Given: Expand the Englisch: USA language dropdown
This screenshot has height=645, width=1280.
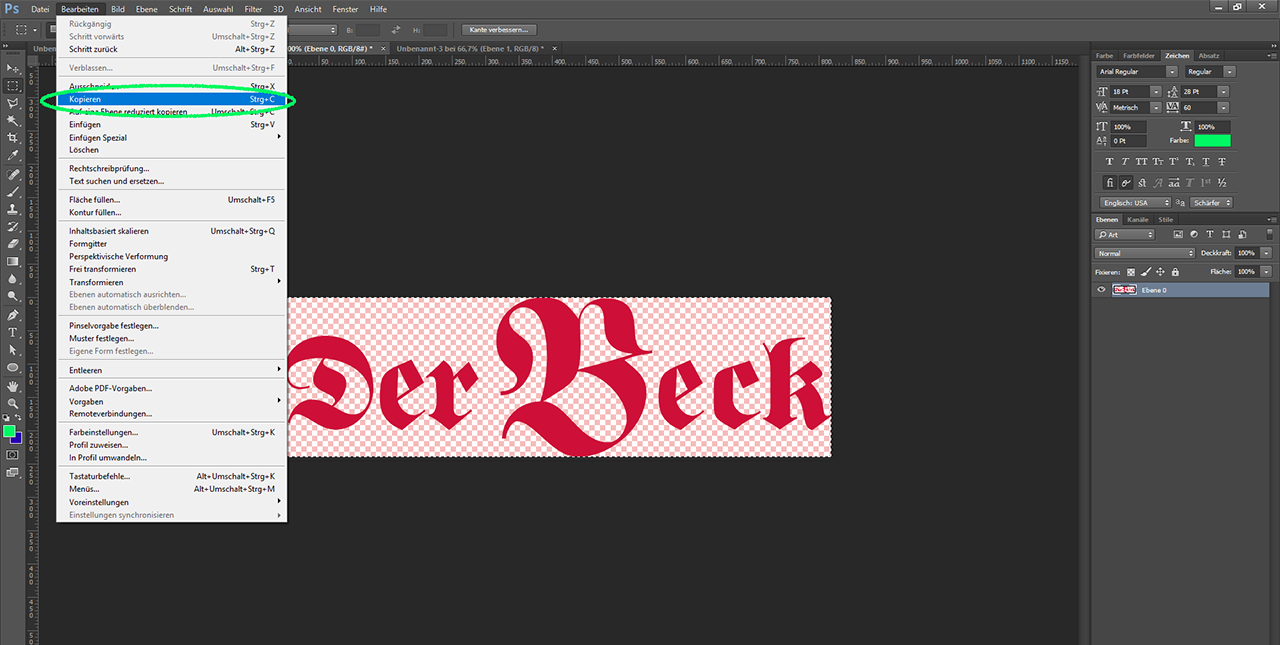Looking at the screenshot, I should (x=1135, y=203).
